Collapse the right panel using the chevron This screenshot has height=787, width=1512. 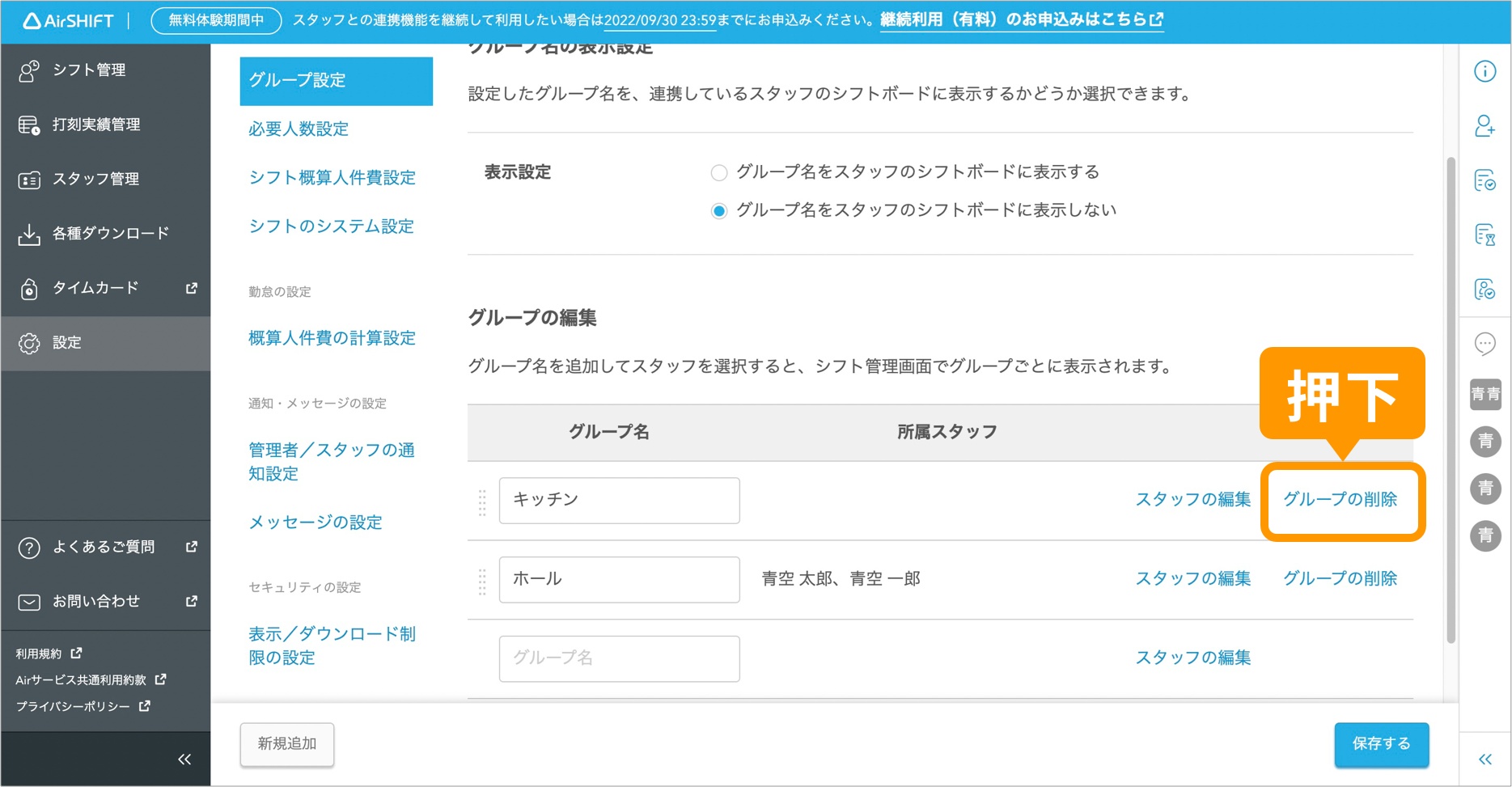pyautogui.click(x=1485, y=759)
